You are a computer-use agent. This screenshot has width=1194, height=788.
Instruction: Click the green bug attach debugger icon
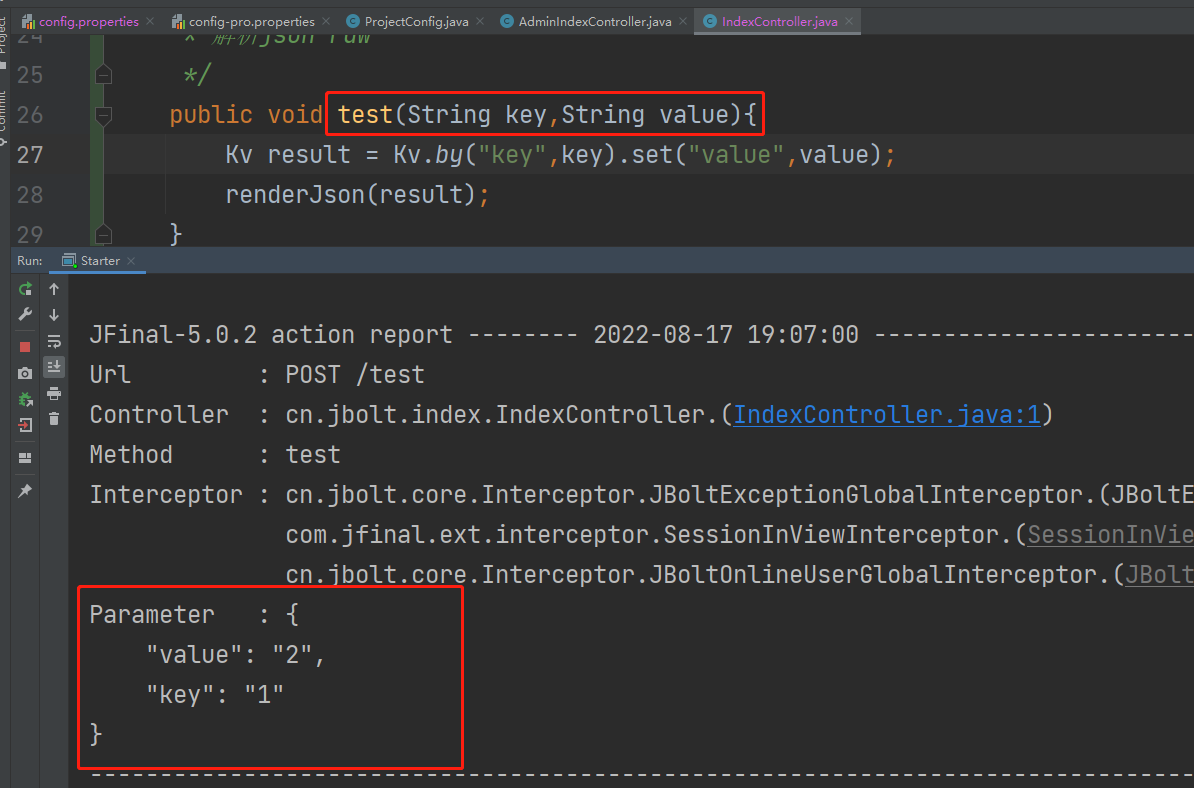point(25,399)
